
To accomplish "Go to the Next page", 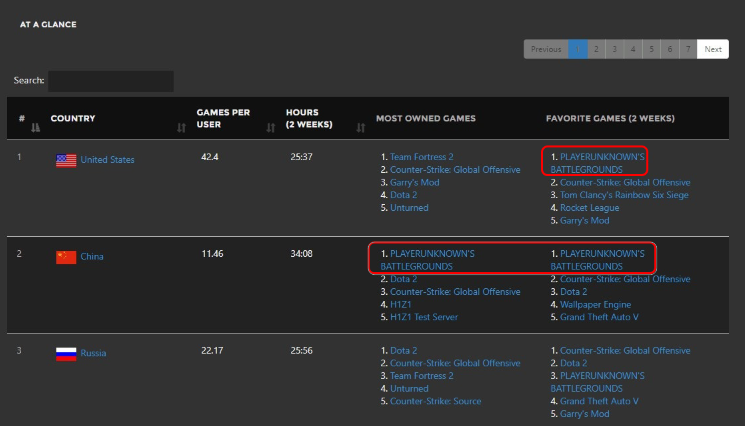I will [713, 49].
